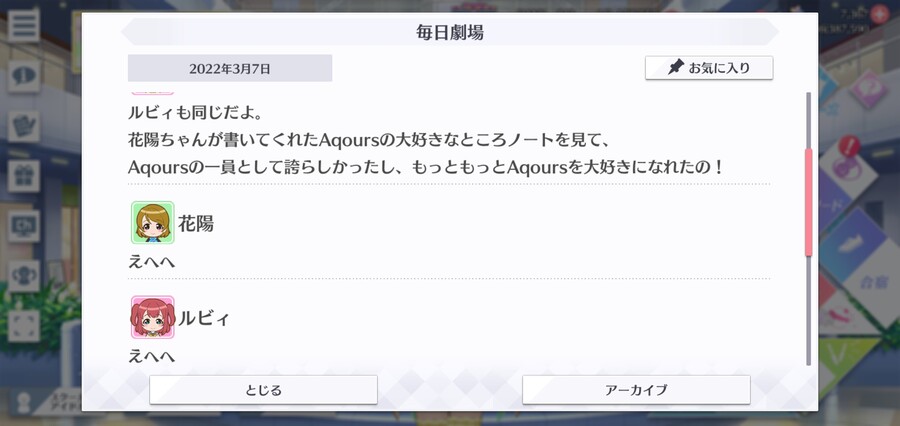Viewport: 900px width, 426px height.
Task: Open the notepad and pencil goals icon
Action: click(x=24, y=126)
